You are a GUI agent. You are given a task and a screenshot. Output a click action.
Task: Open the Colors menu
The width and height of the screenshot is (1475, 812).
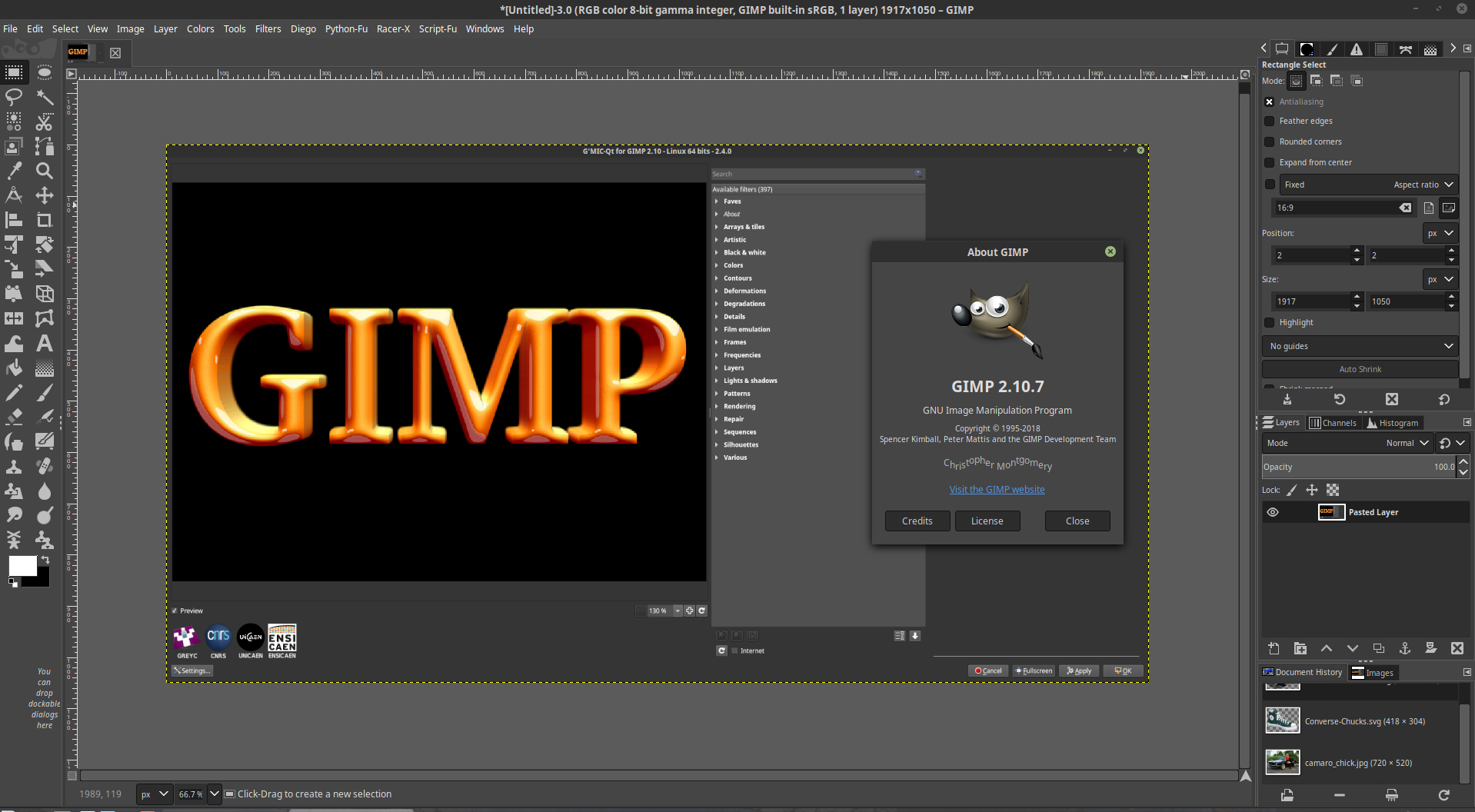200,29
